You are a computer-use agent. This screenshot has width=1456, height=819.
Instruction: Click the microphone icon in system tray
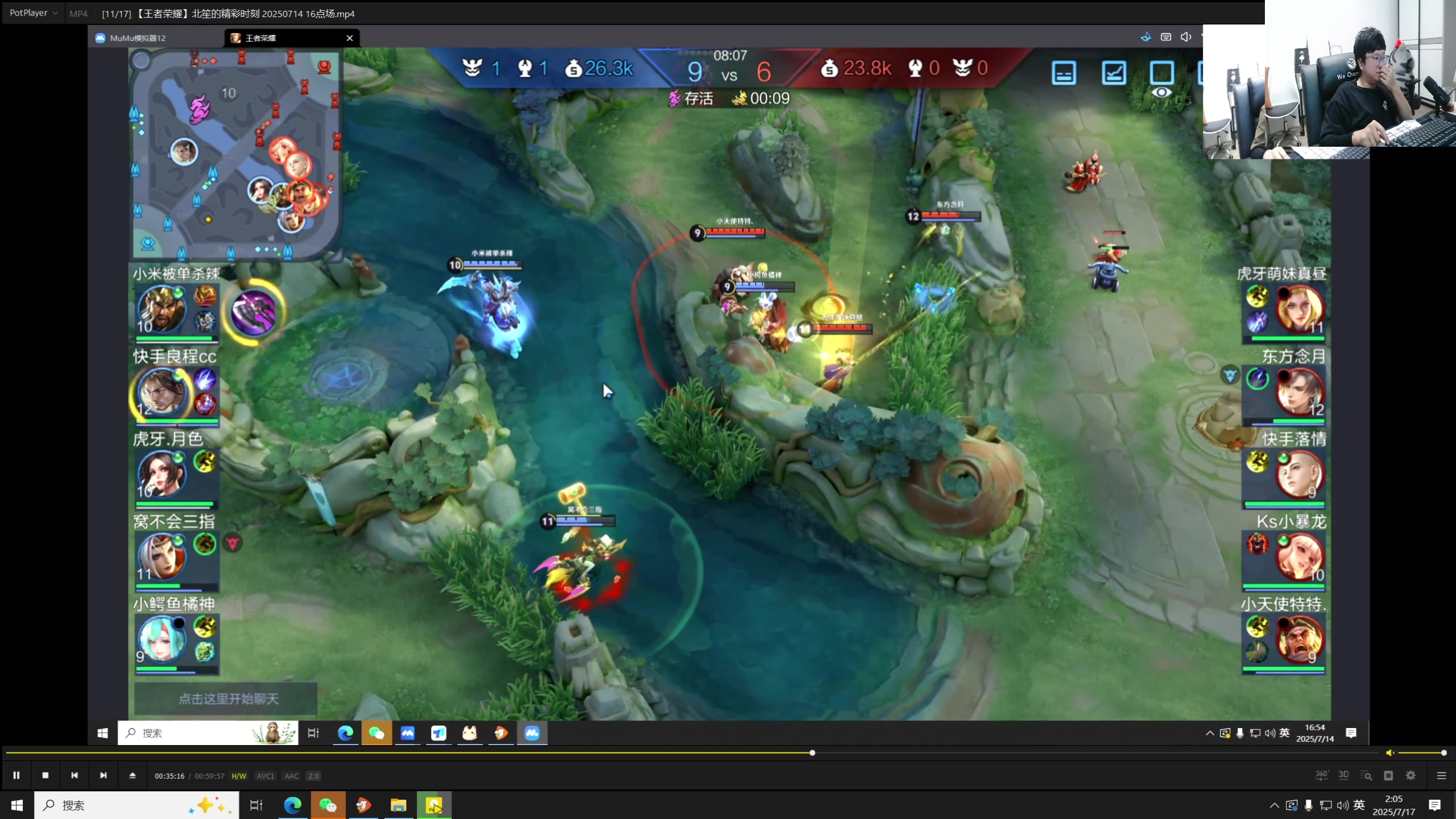pos(1308,805)
